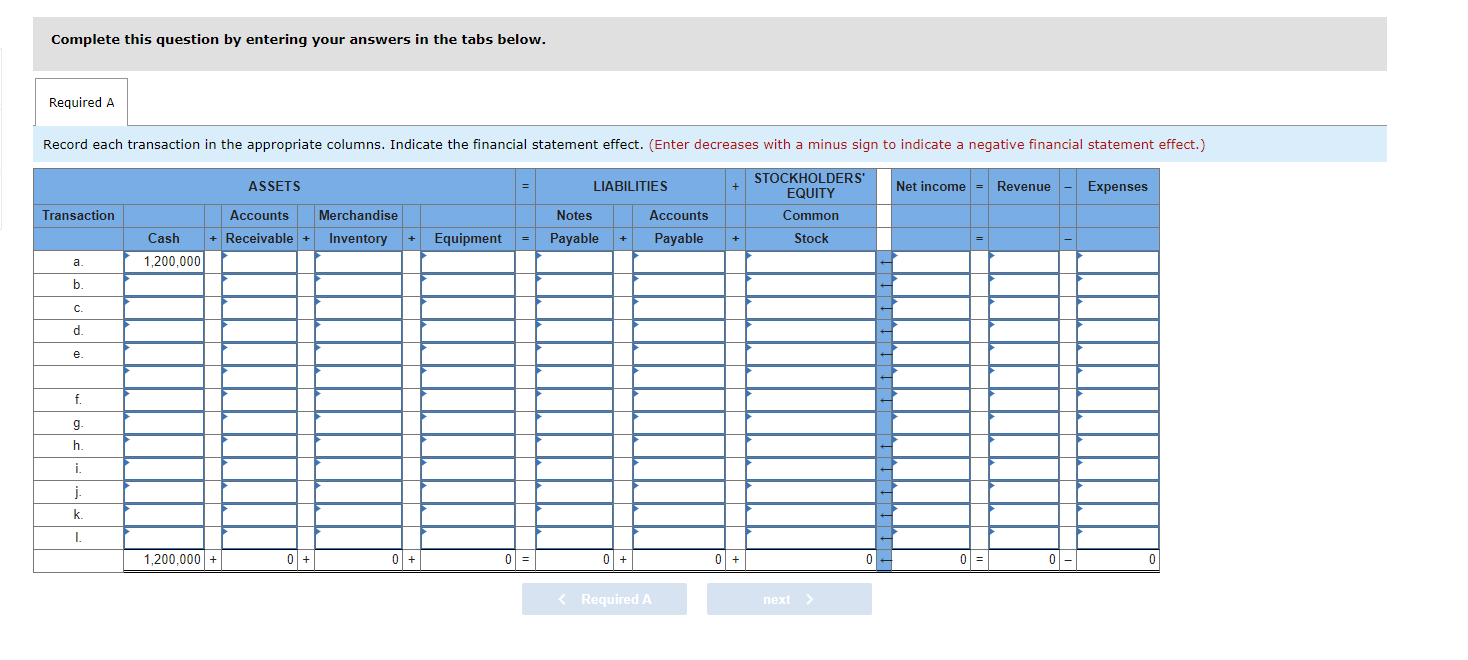Click the Common Stock cell in row g
The image size is (1468, 660).
[811, 422]
